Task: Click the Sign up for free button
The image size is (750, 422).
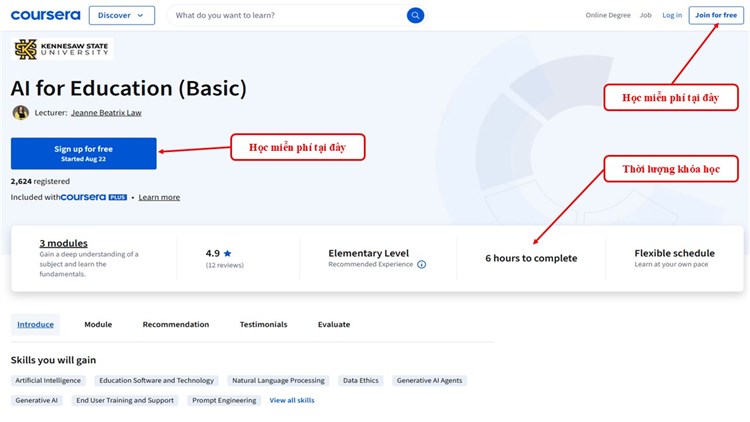Action: 84,153
